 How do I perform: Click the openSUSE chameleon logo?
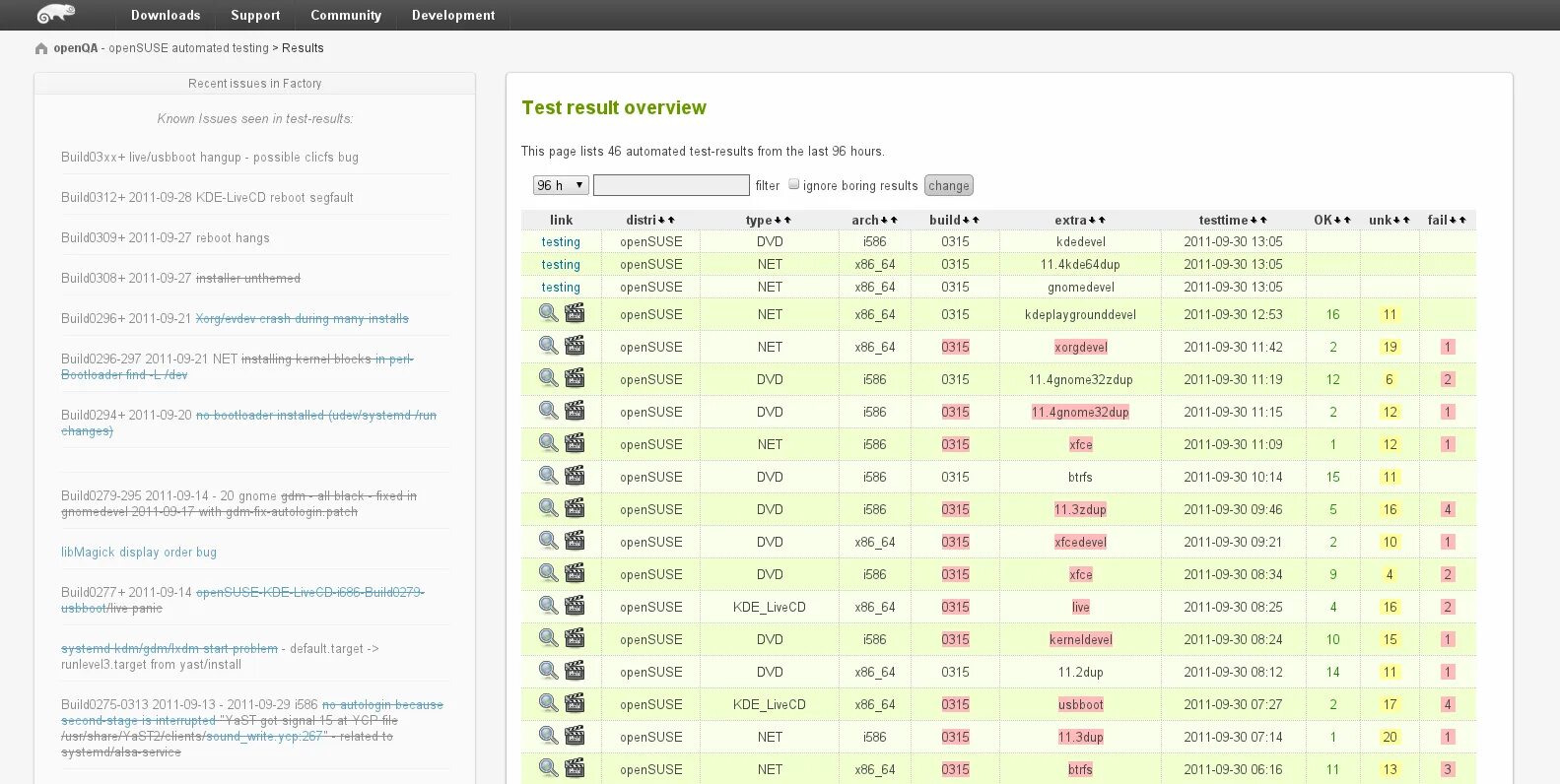pos(56,14)
